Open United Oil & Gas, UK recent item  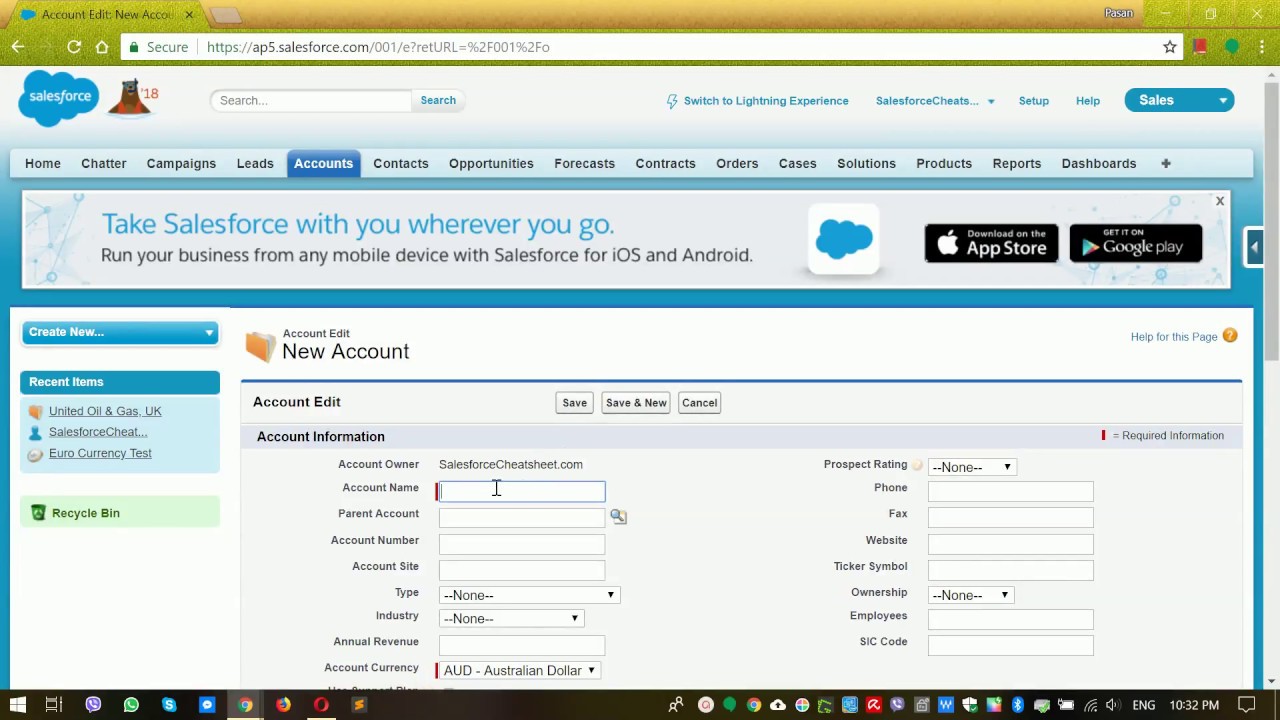coord(105,411)
